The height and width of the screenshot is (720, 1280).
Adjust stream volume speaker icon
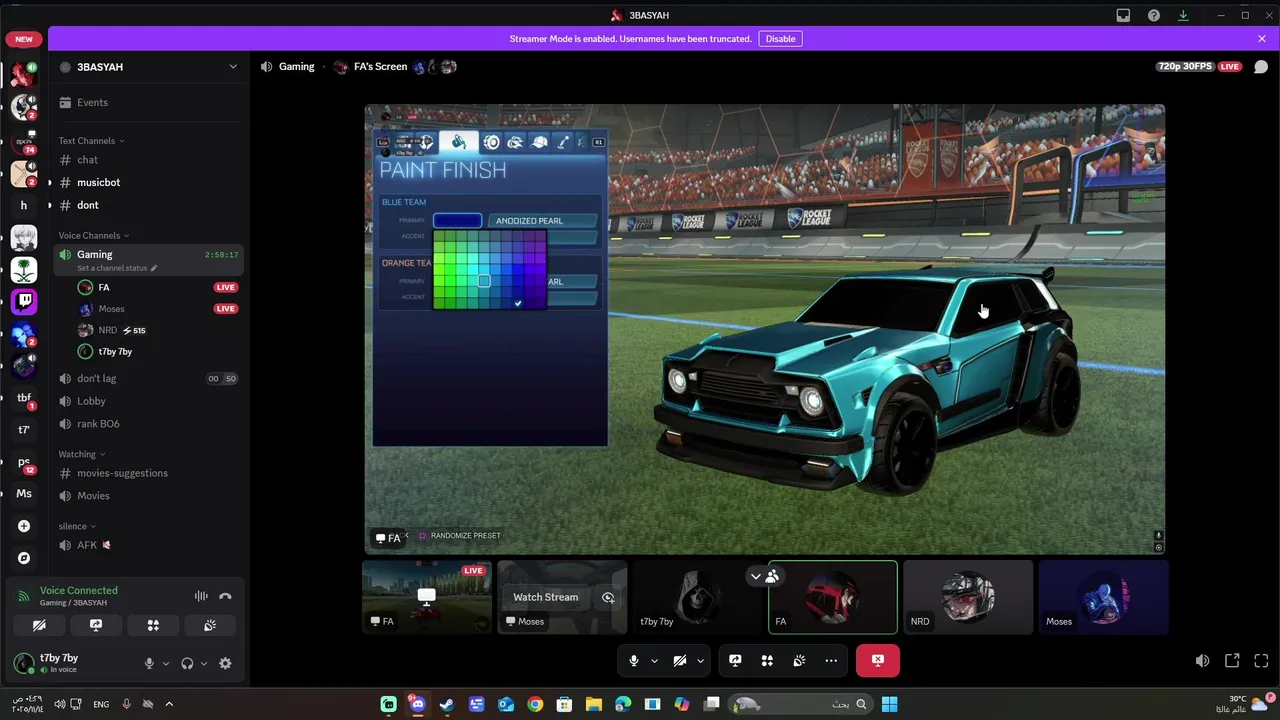(x=1202, y=660)
